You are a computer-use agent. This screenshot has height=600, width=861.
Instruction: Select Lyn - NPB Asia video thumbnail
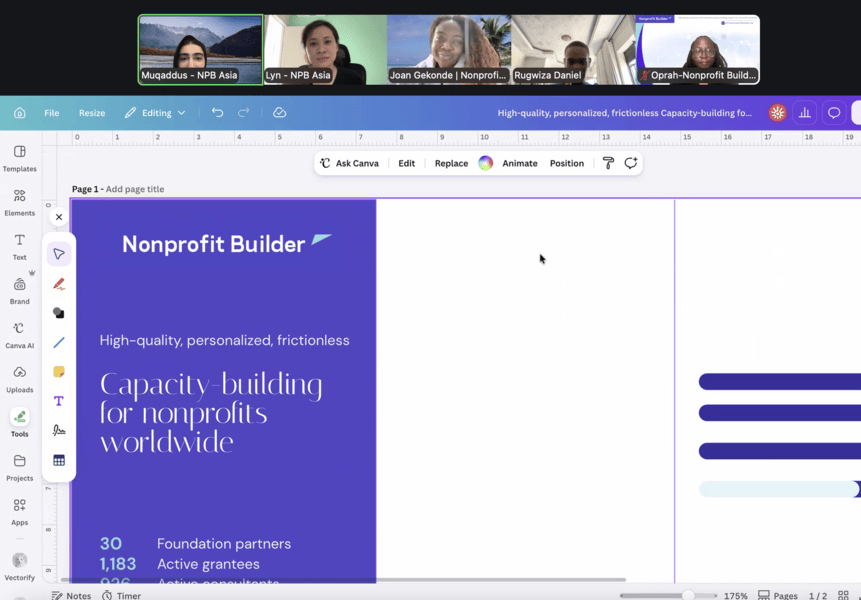325,49
